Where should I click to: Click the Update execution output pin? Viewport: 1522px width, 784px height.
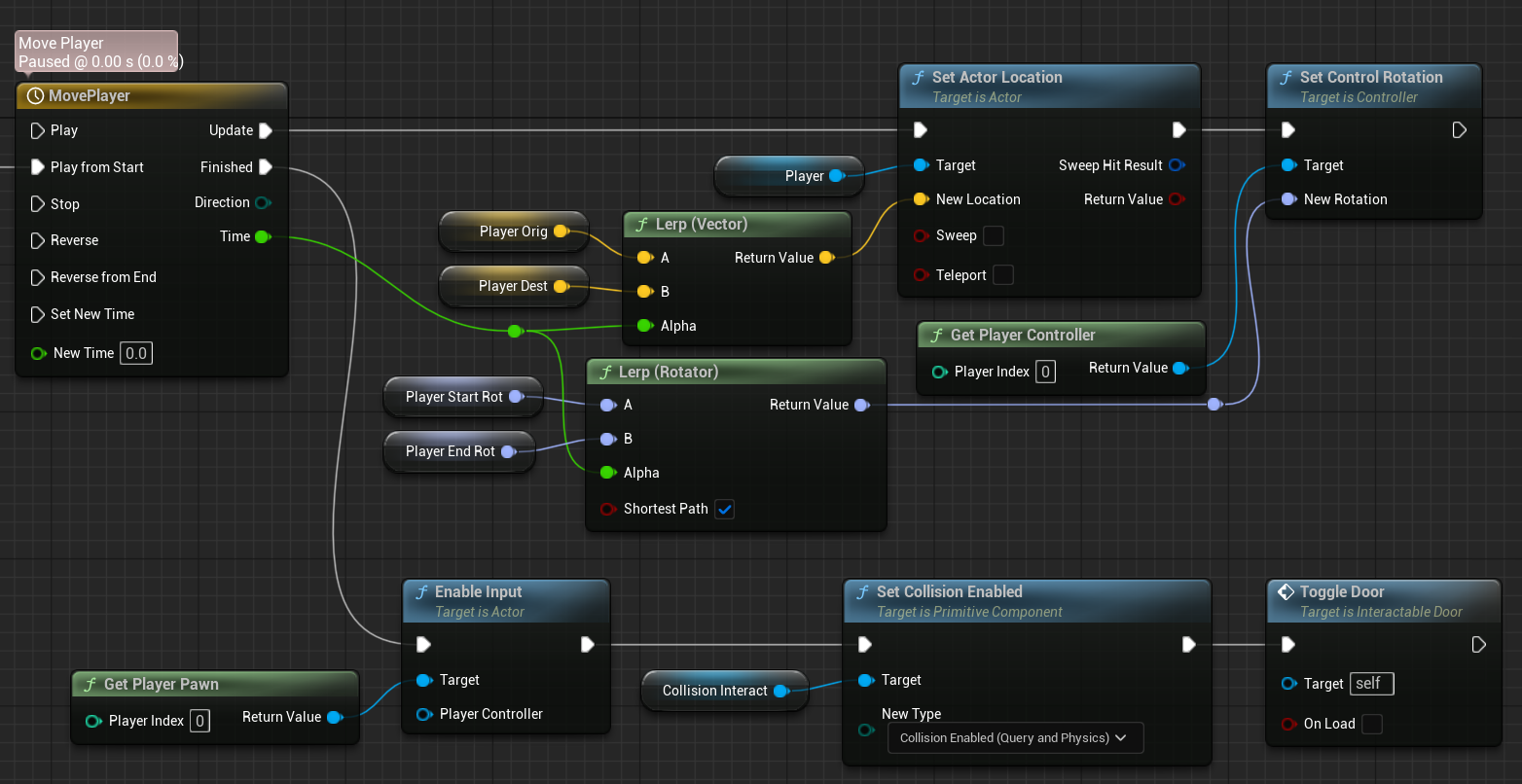click(x=266, y=130)
